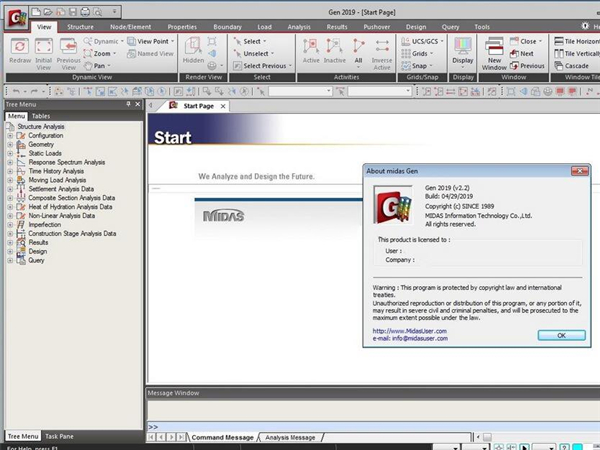Viewport: 600px width, 450px height.
Task: Click the Active icon in Activities
Action: click(x=310, y=48)
